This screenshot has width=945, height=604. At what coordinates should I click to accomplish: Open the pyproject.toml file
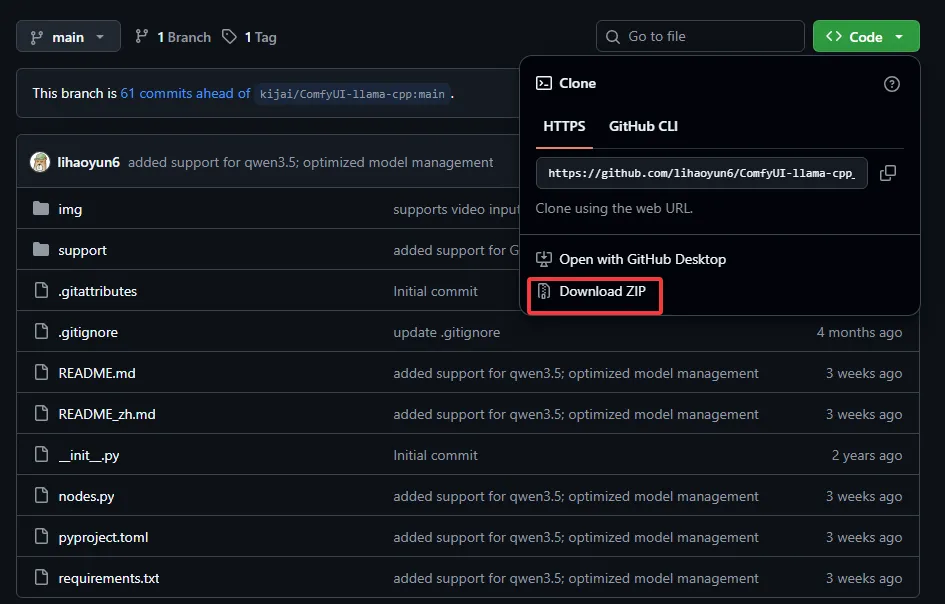tap(103, 537)
